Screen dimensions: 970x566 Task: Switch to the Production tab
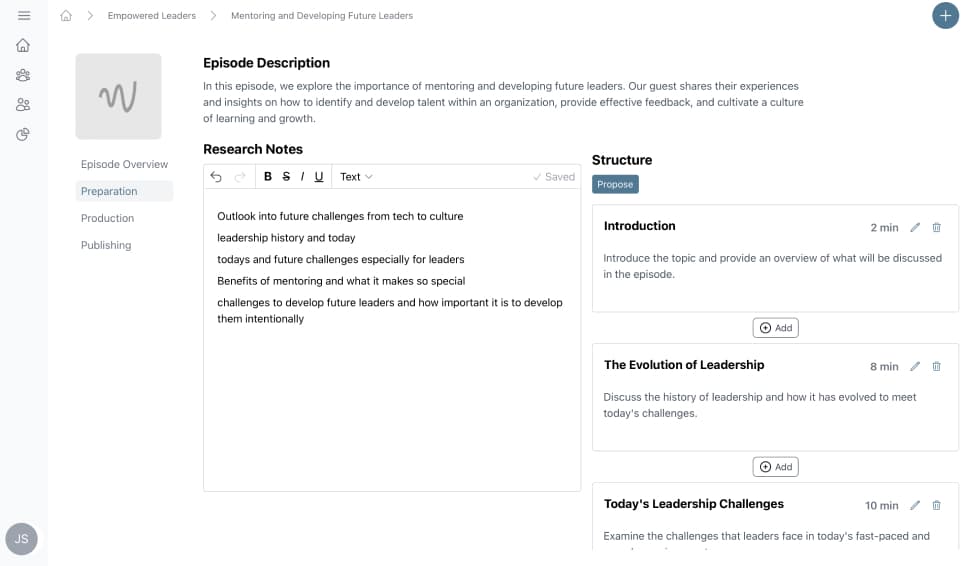[108, 218]
